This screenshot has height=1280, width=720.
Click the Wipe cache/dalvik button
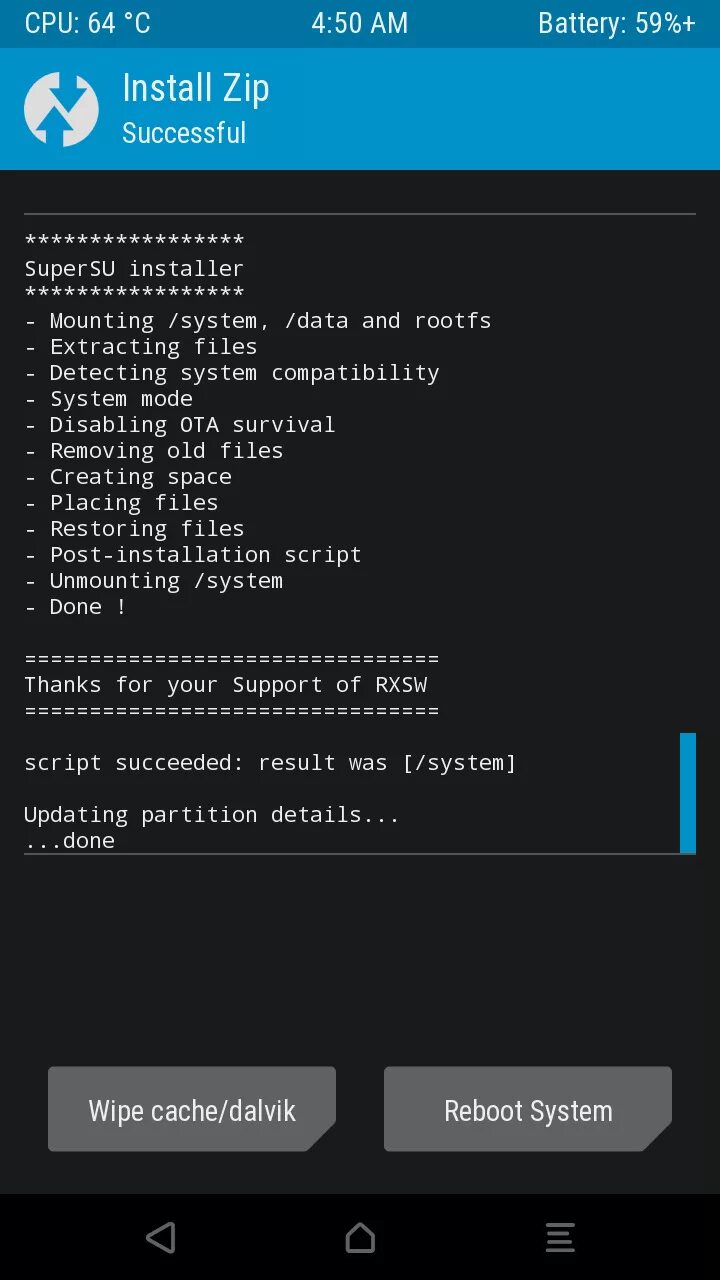[192, 1109]
